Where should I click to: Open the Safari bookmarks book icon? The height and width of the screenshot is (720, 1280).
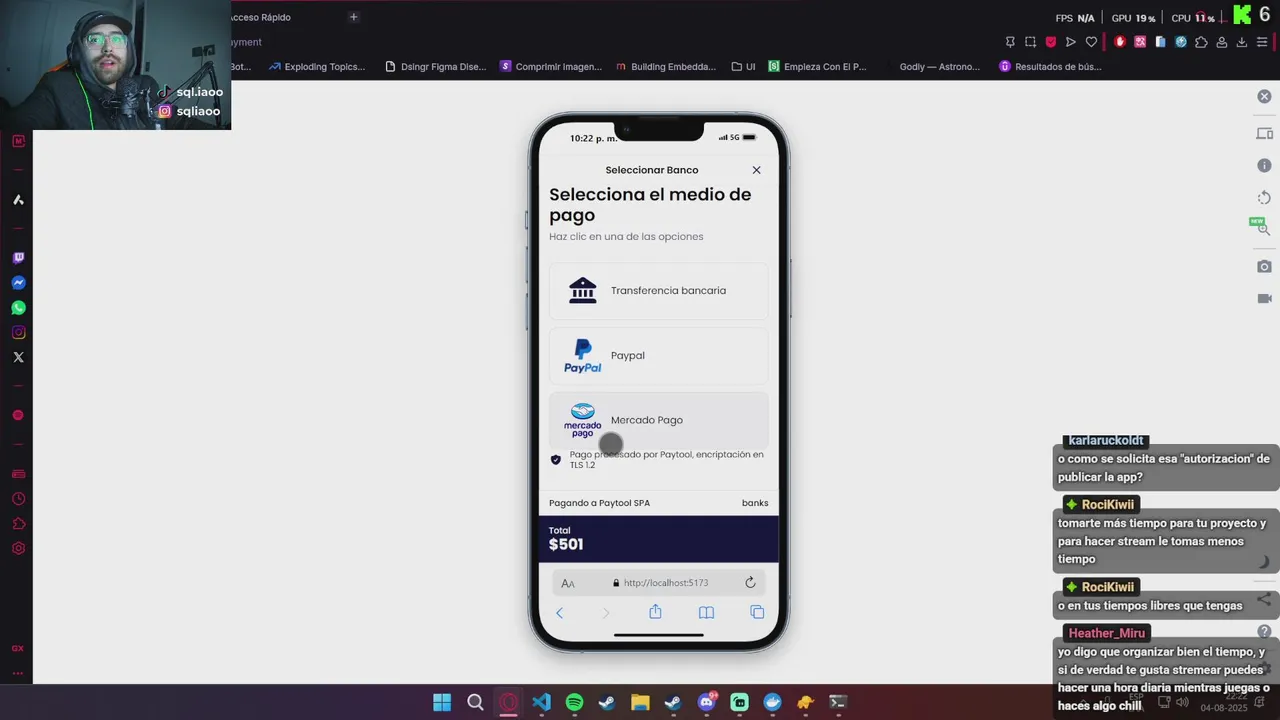(706, 612)
